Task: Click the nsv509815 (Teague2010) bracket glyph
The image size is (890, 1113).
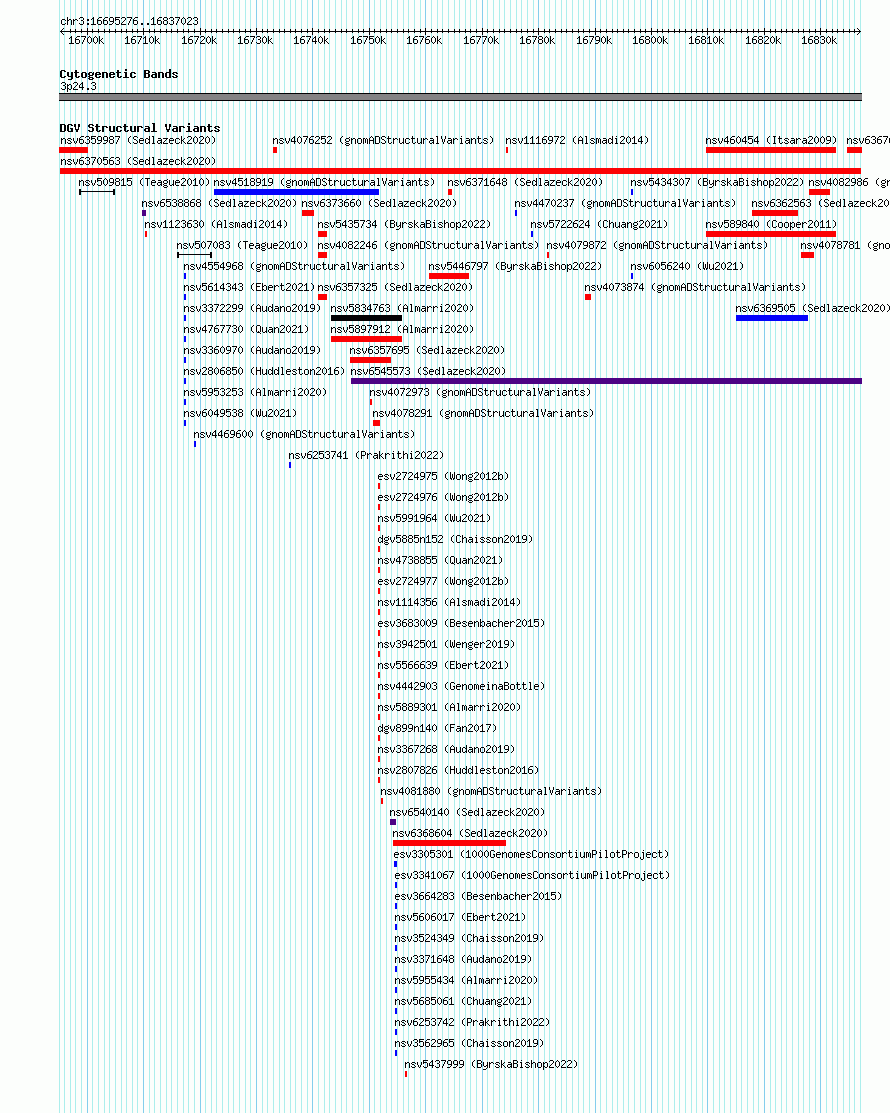Action: click(x=97, y=192)
